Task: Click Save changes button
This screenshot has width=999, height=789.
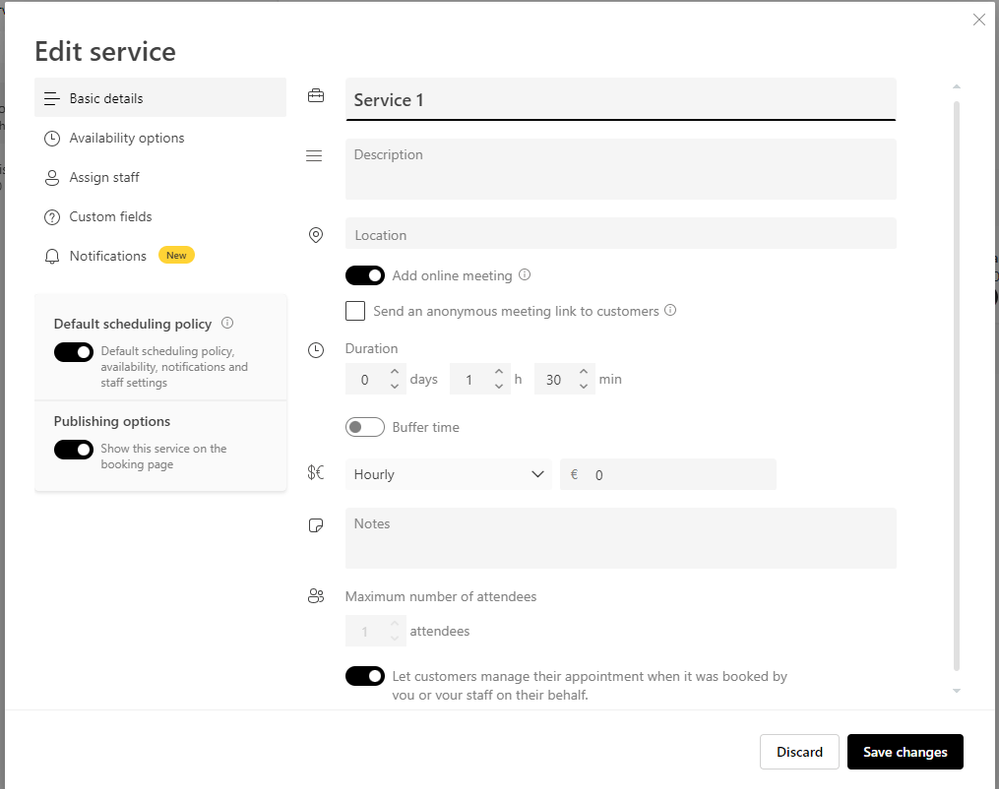Action: coord(905,752)
